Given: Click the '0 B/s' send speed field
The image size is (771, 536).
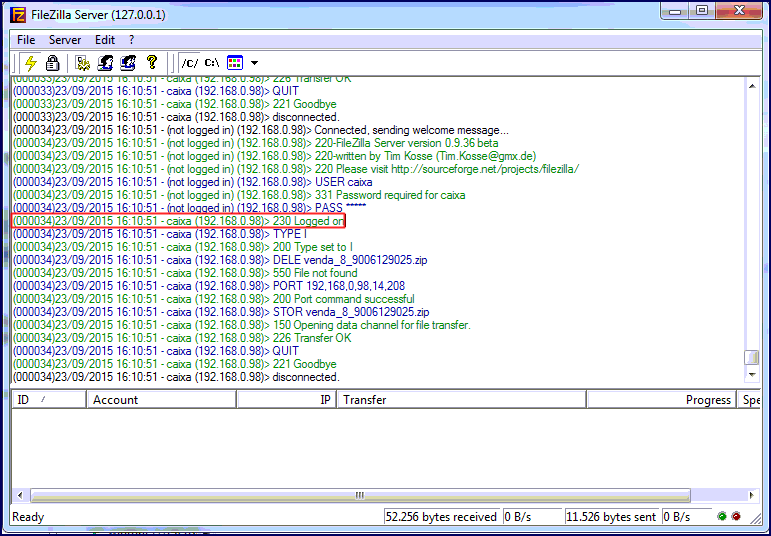Looking at the screenshot, I should pyautogui.click(x=686, y=517).
